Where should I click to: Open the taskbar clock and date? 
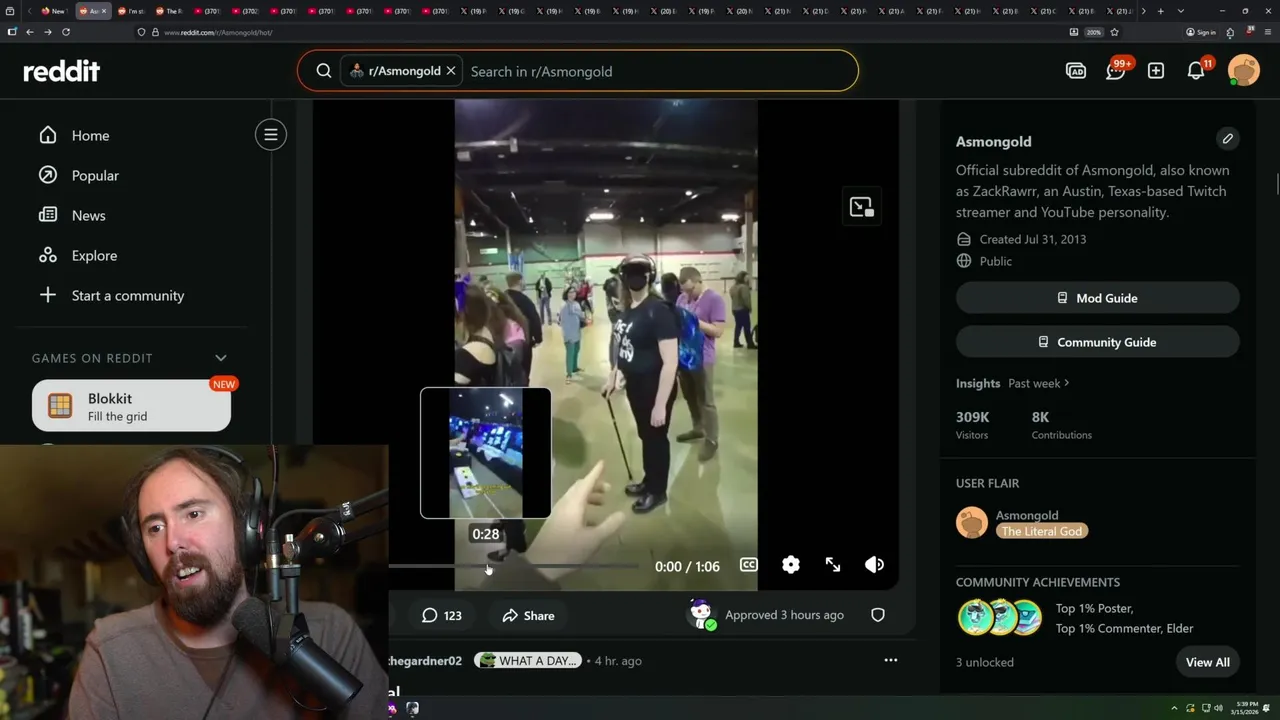pos(1247,708)
